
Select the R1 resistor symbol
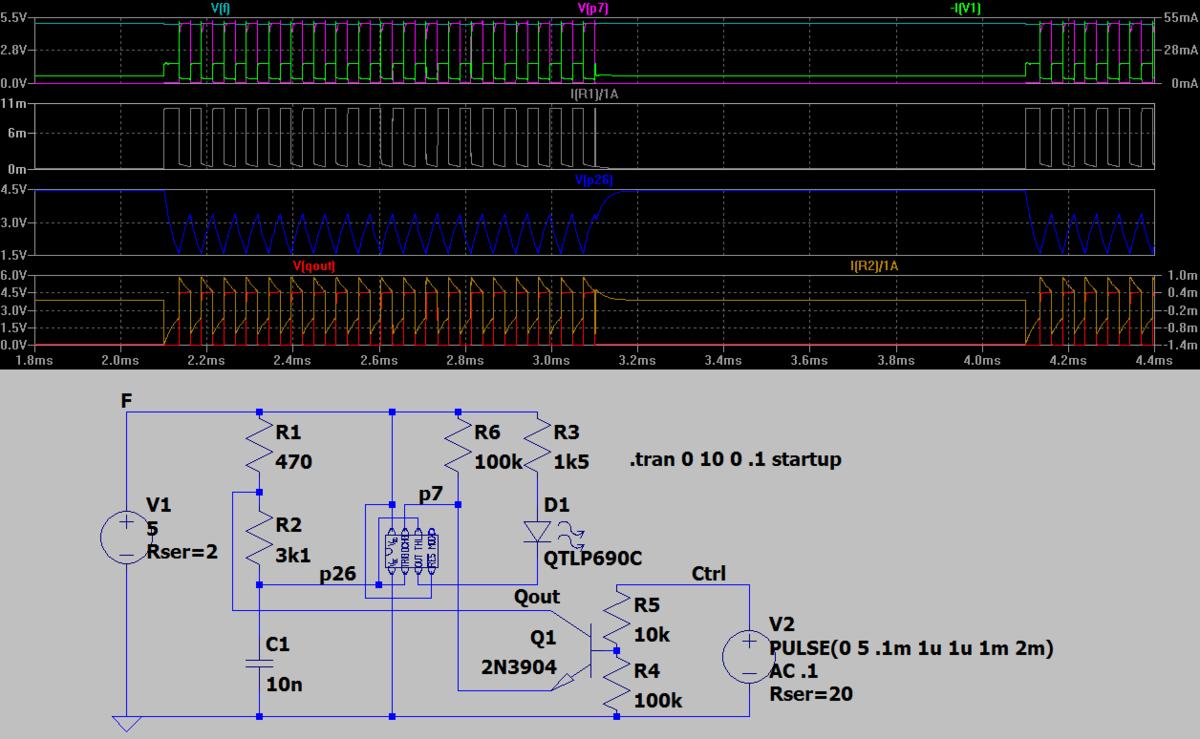pyautogui.click(x=258, y=445)
